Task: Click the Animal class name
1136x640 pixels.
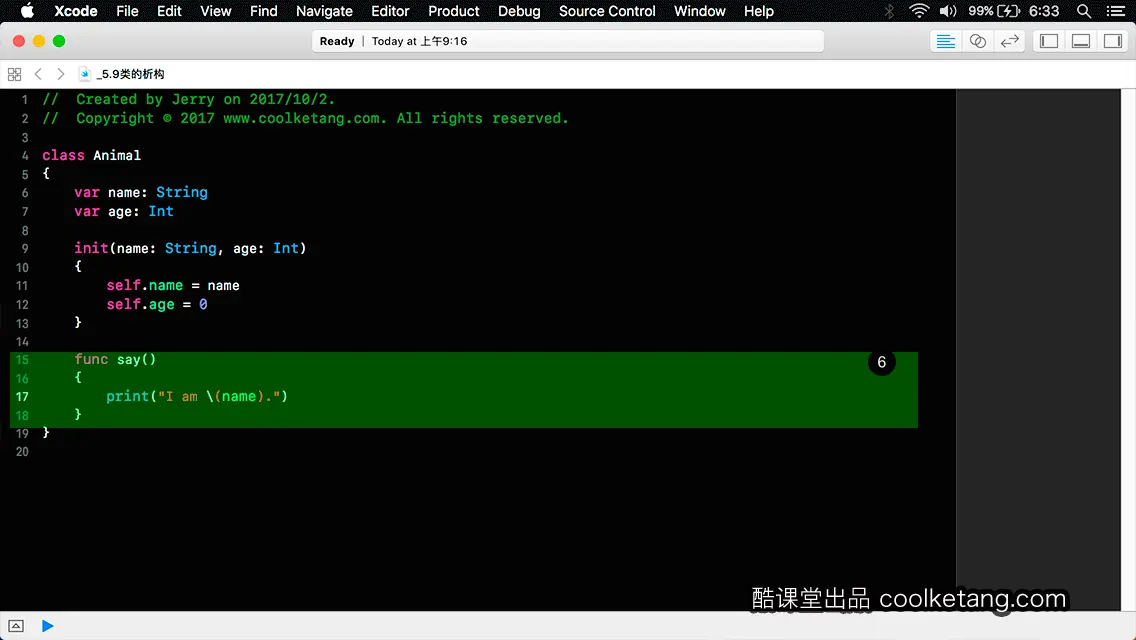Action: [x=117, y=155]
